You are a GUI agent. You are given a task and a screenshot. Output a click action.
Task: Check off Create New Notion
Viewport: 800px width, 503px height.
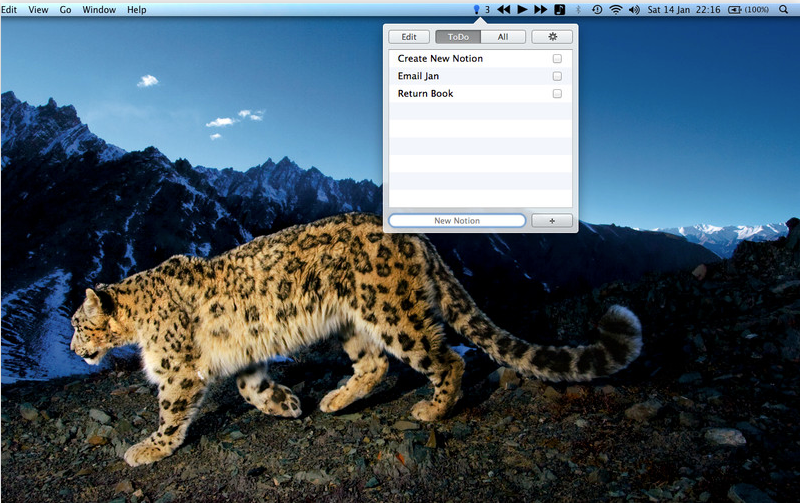557,59
